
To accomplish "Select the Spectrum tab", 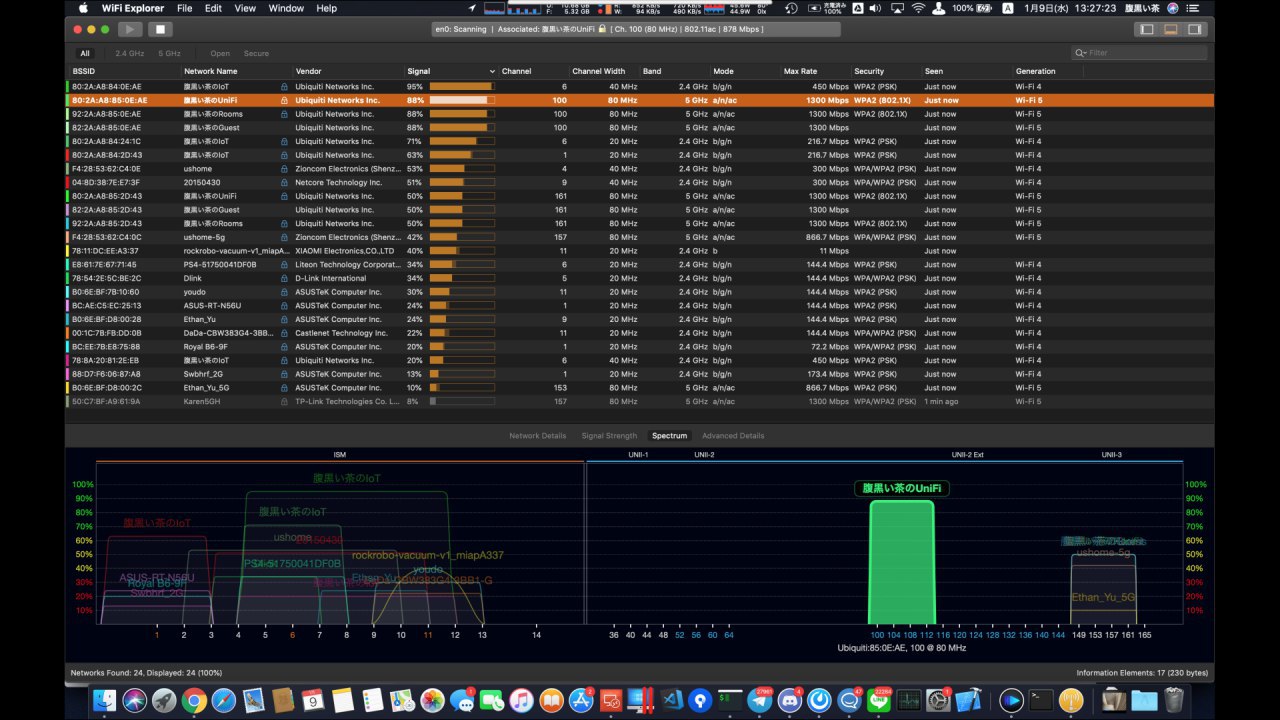I will click(x=670, y=436).
